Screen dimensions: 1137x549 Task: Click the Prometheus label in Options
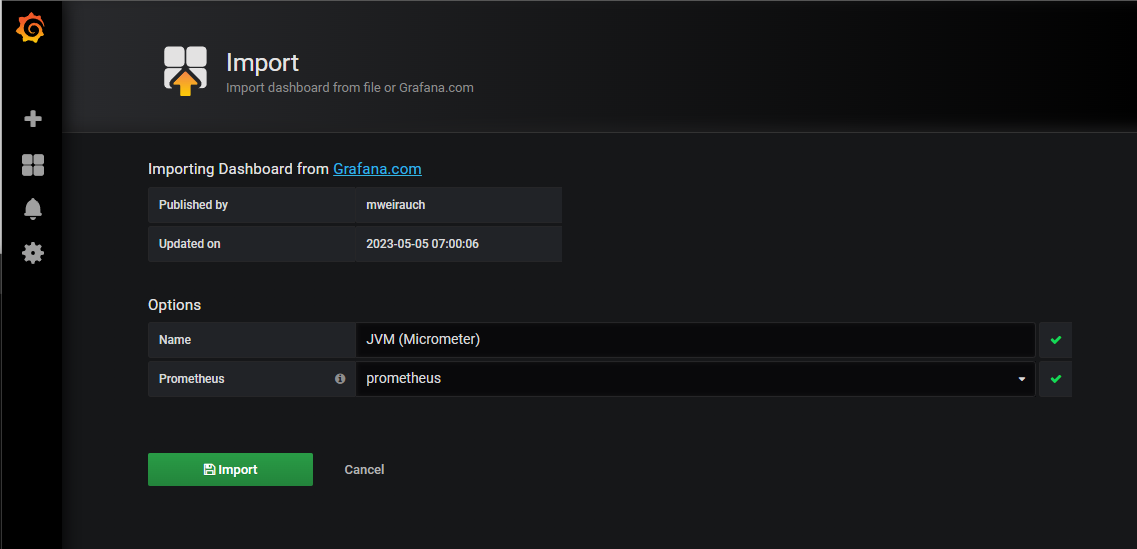click(x=191, y=379)
